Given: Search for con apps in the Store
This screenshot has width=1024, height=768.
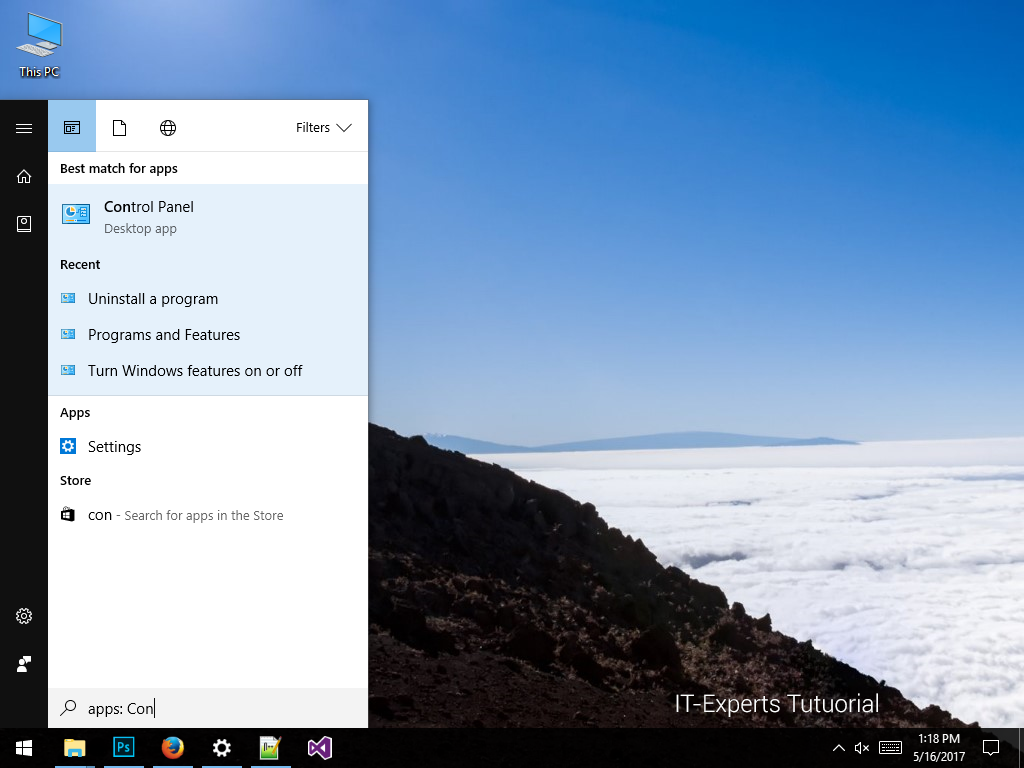Looking at the screenshot, I should (185, 515).
